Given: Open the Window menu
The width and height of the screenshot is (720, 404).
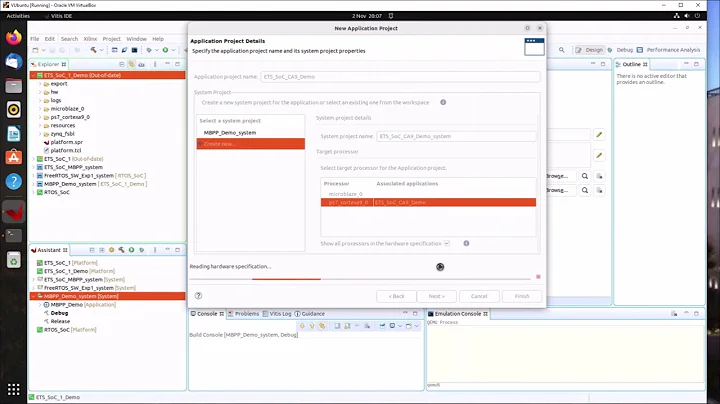Looking at the screenshot, I should (136, 39).
